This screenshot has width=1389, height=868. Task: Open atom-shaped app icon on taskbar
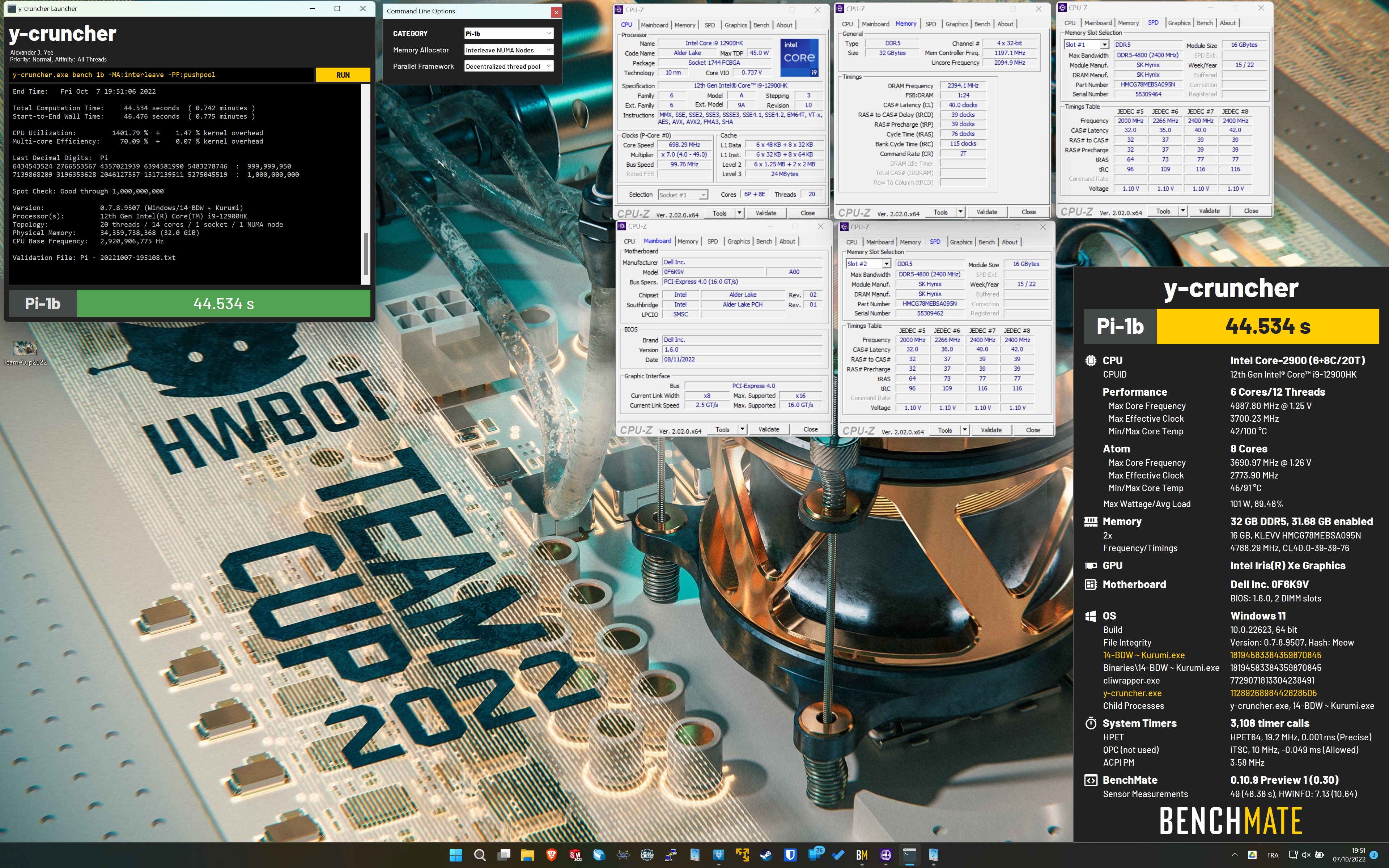623,855
